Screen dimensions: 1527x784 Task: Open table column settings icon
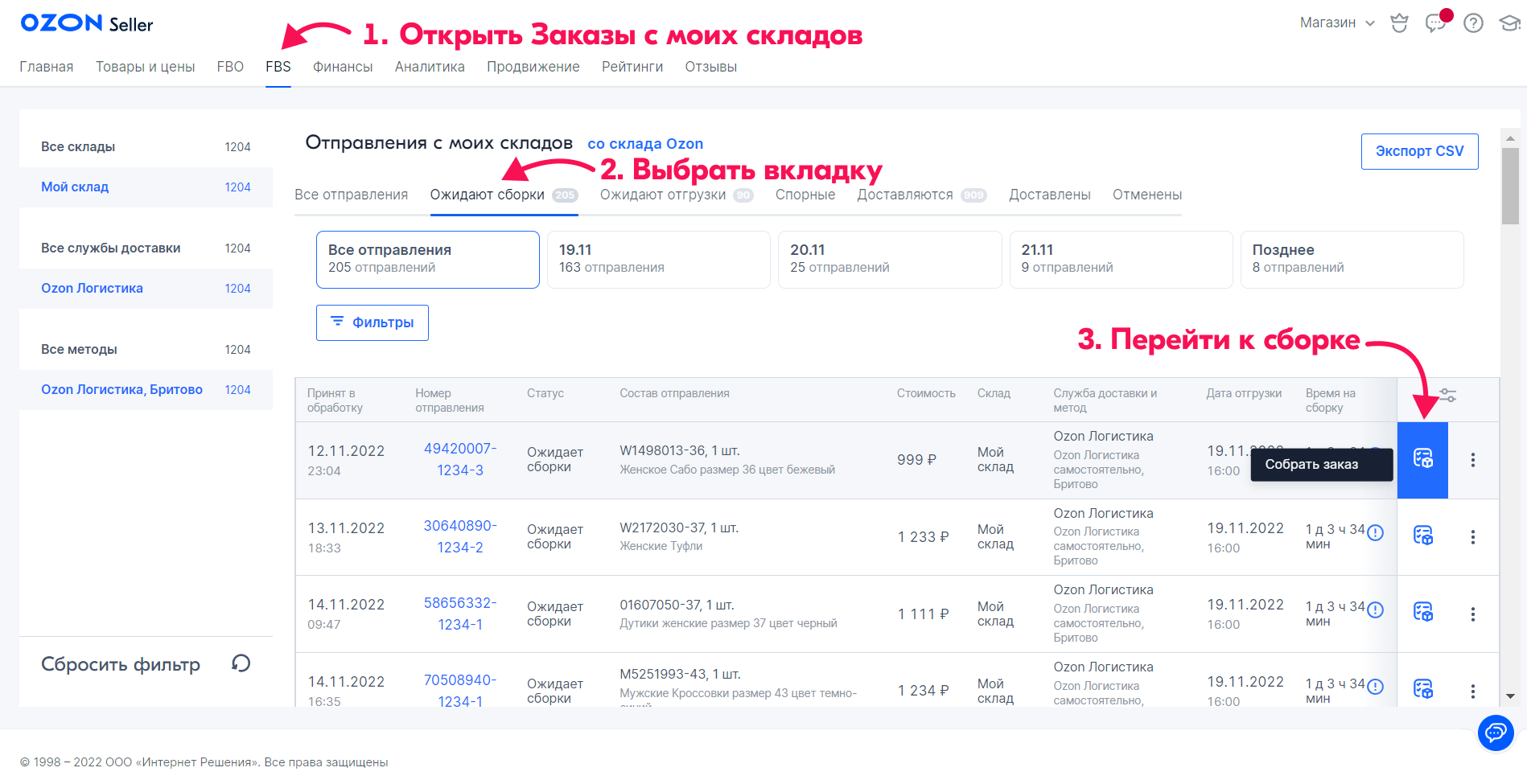tap(1447, 395)
